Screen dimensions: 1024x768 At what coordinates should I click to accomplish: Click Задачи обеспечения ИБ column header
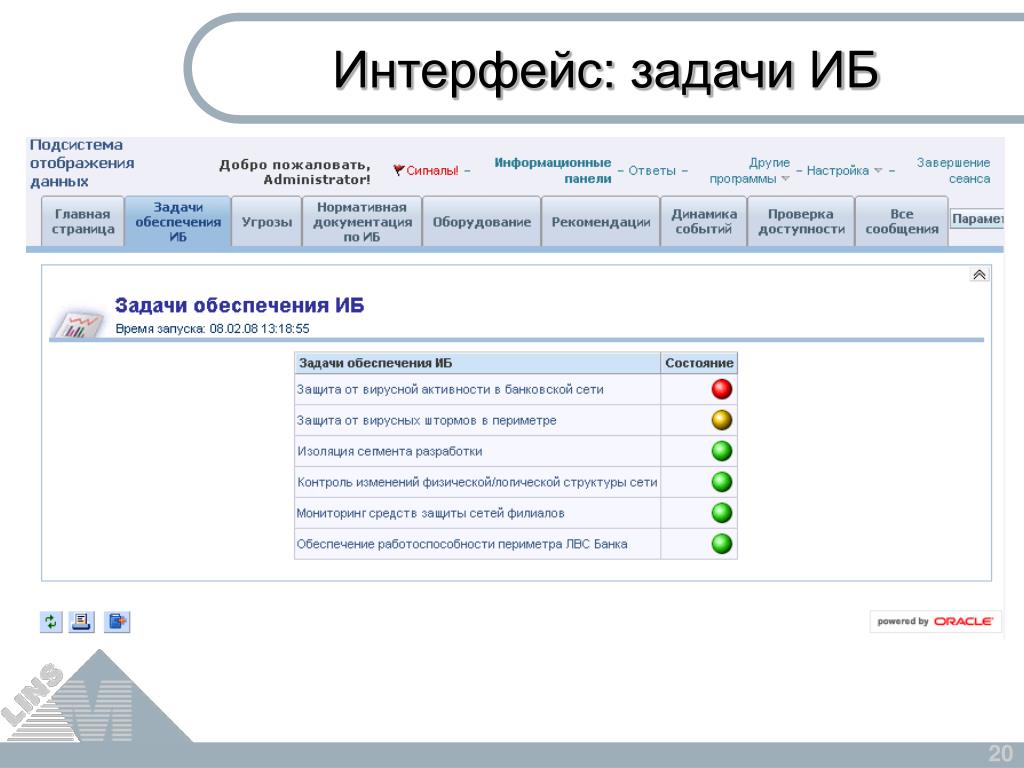[477, 363]
